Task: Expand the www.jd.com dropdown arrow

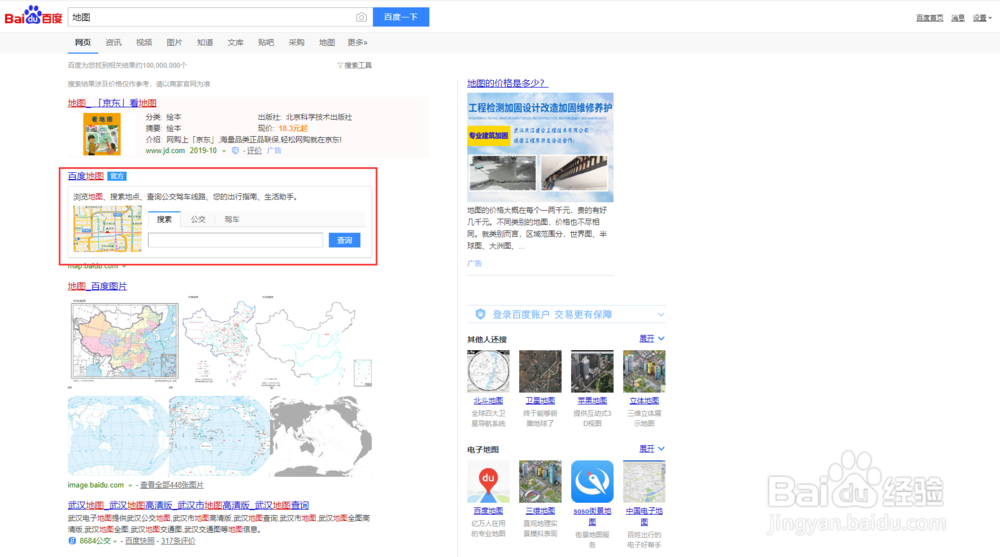Action: coord(224,151)
